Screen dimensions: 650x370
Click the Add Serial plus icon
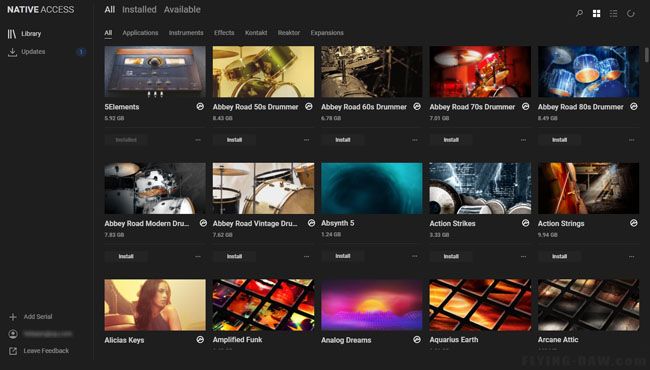pyautogui.click(x=13, y=317)
